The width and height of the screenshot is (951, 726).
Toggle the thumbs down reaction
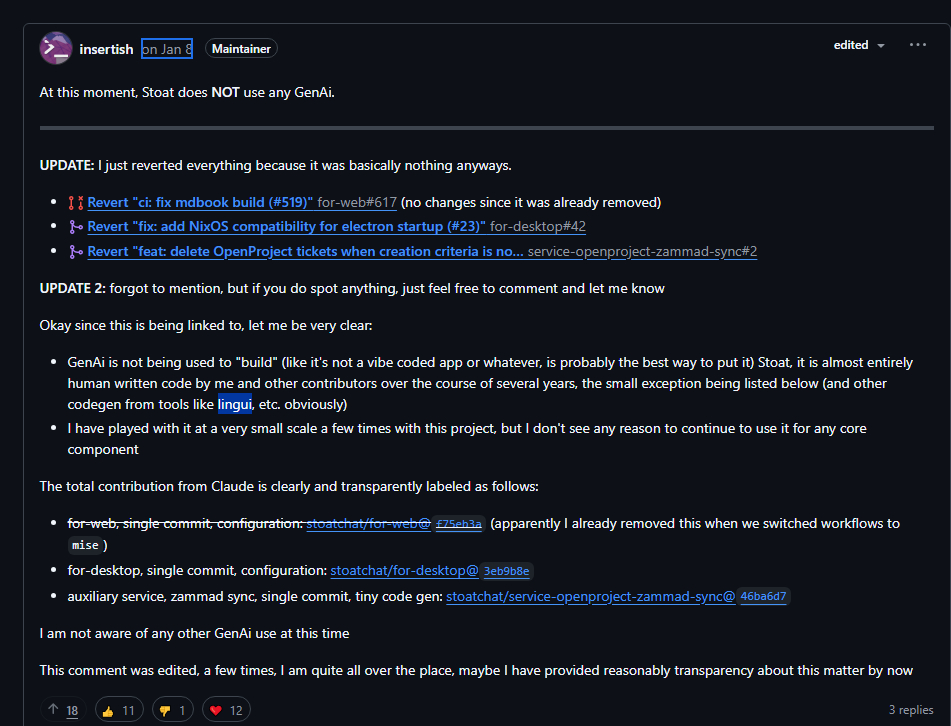tap(171, 710)
